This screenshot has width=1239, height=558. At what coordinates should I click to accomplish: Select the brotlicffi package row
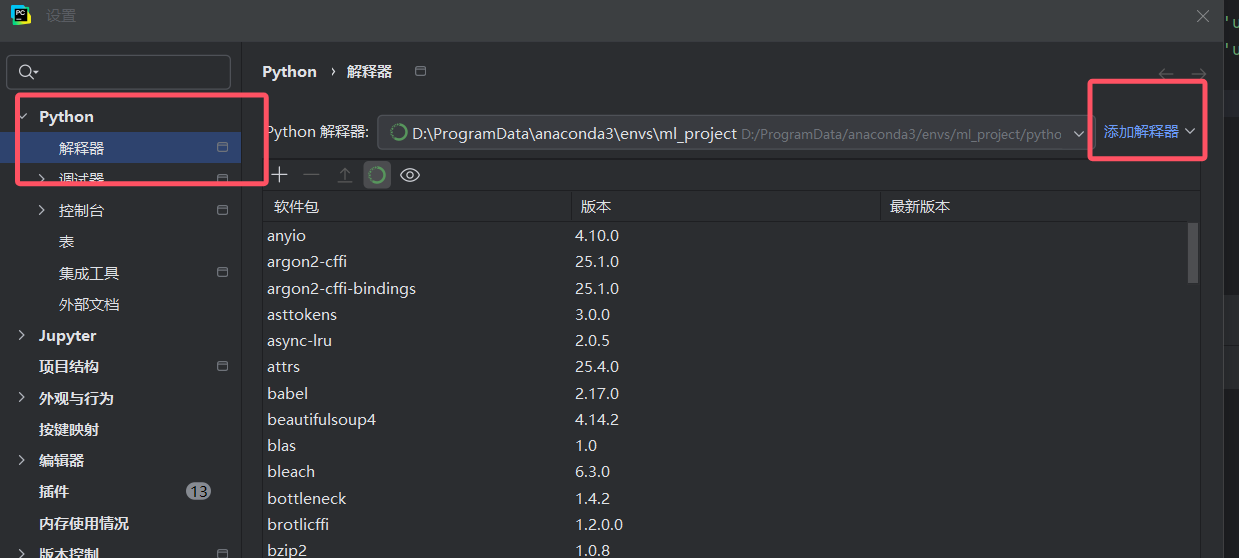tap(724, 524)
